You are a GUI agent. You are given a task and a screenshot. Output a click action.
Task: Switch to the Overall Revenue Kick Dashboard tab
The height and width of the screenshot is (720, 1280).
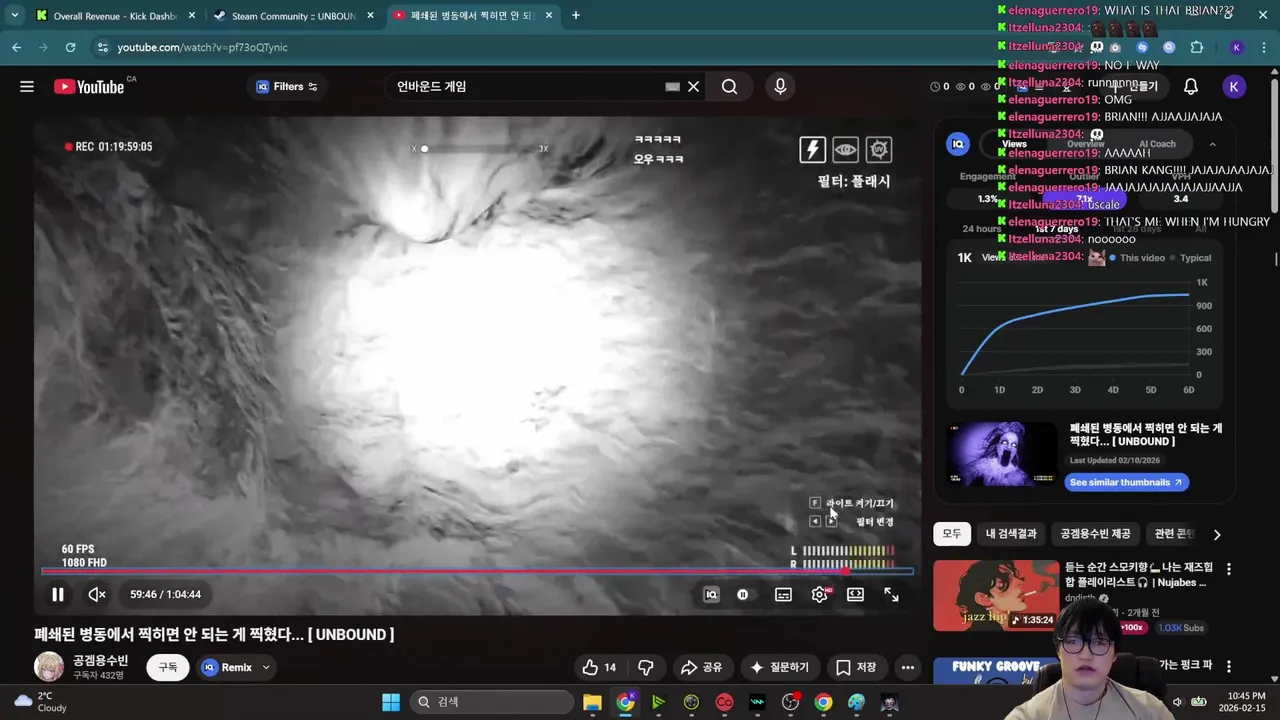[x=113, y=16]
